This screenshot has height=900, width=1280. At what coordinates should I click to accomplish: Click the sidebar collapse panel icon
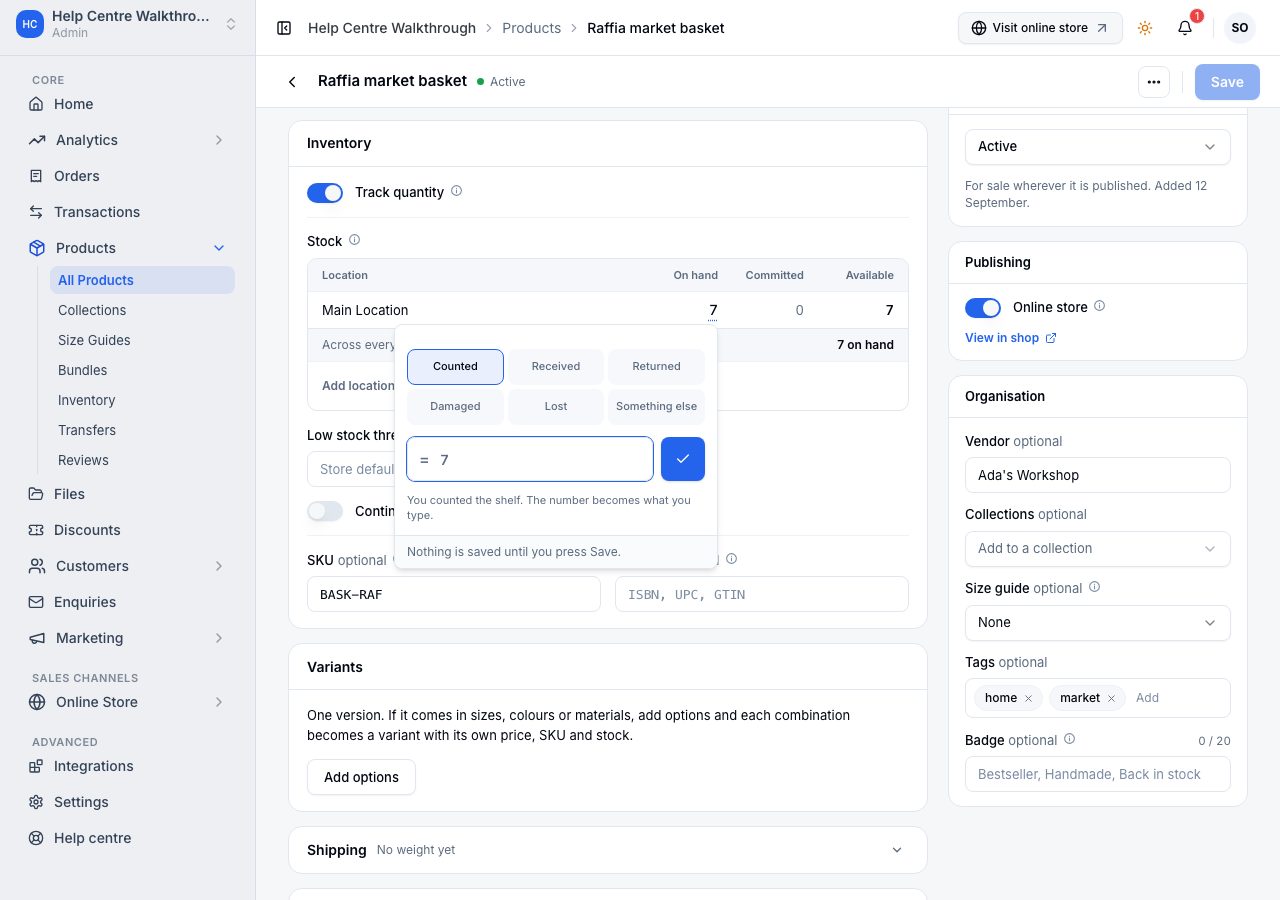(x=284, y=28)
